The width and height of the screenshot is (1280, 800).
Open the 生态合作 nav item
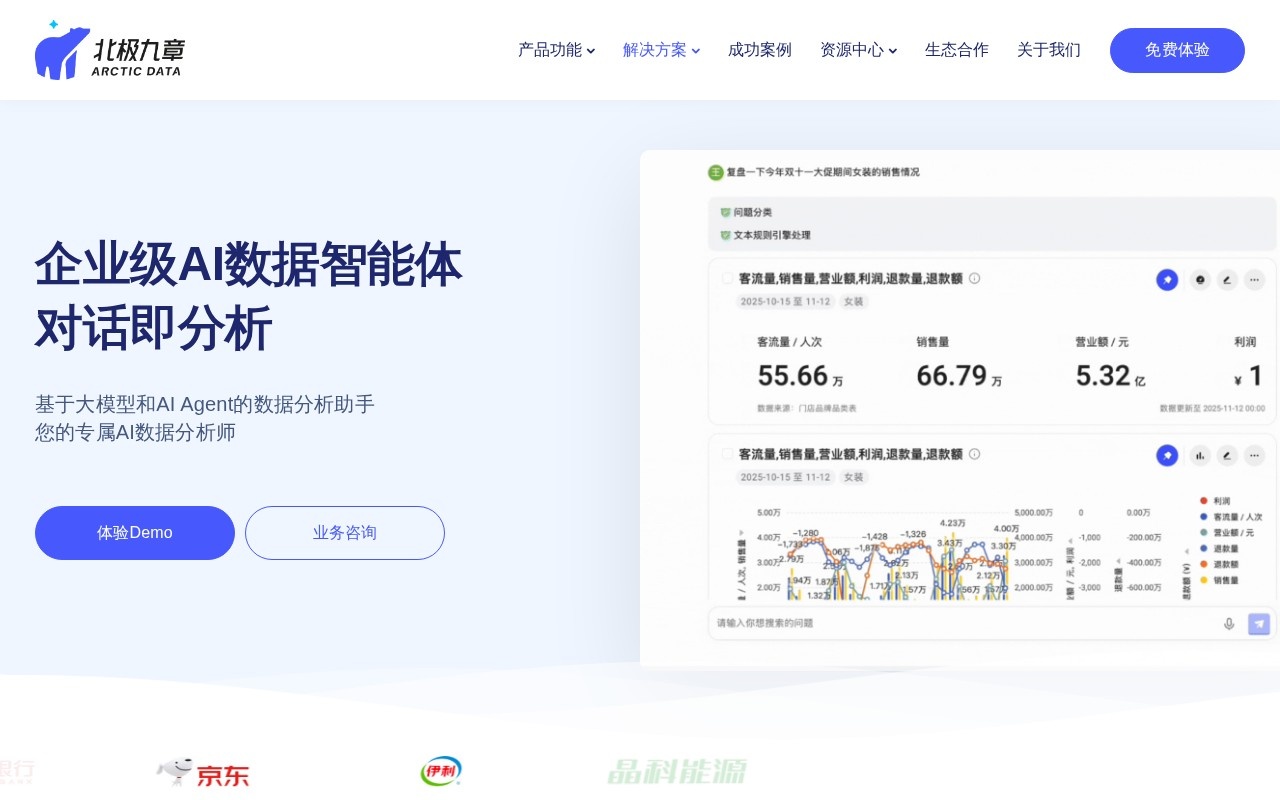957,50
